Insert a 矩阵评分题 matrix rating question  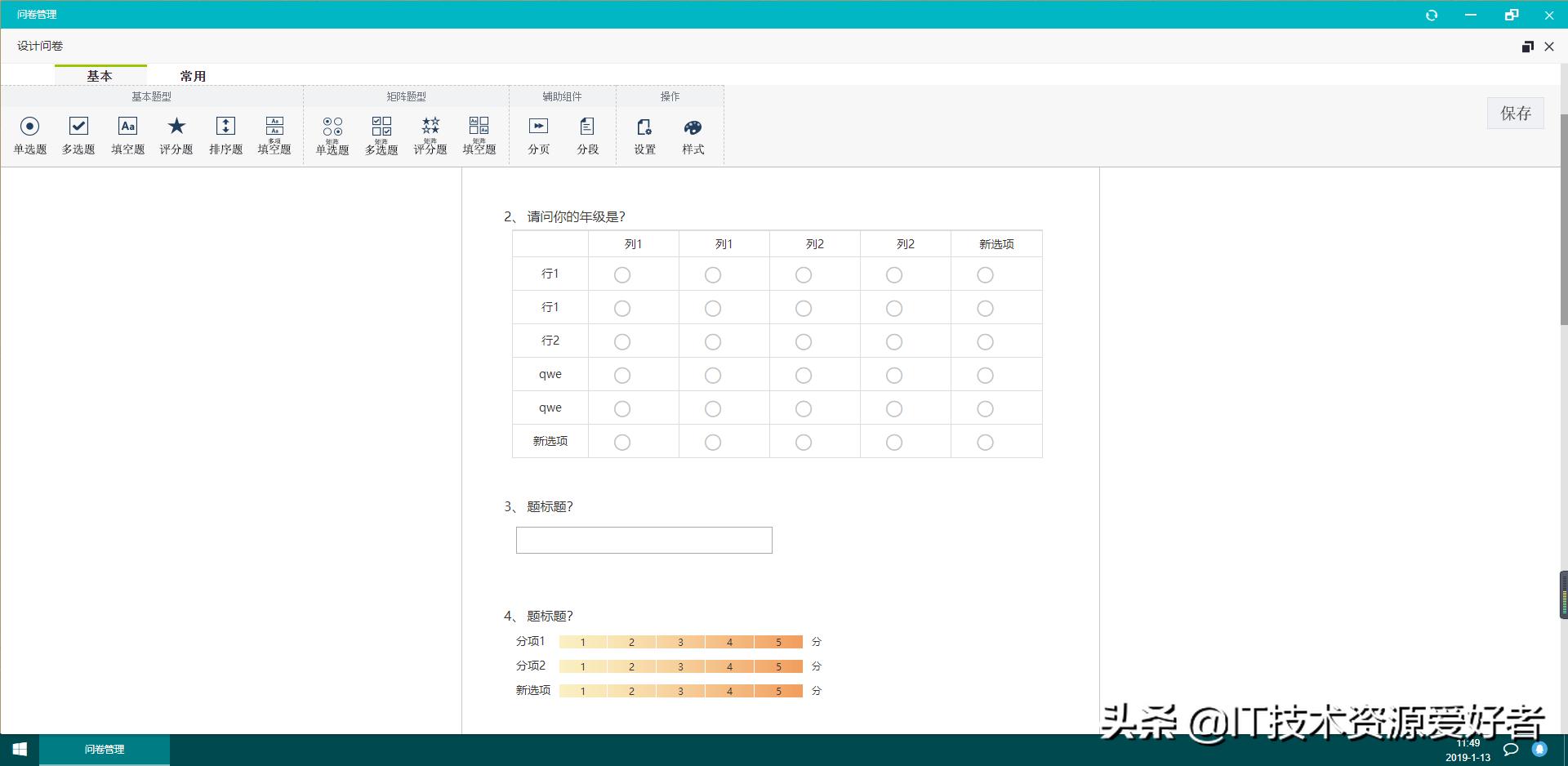click(430, 134)
